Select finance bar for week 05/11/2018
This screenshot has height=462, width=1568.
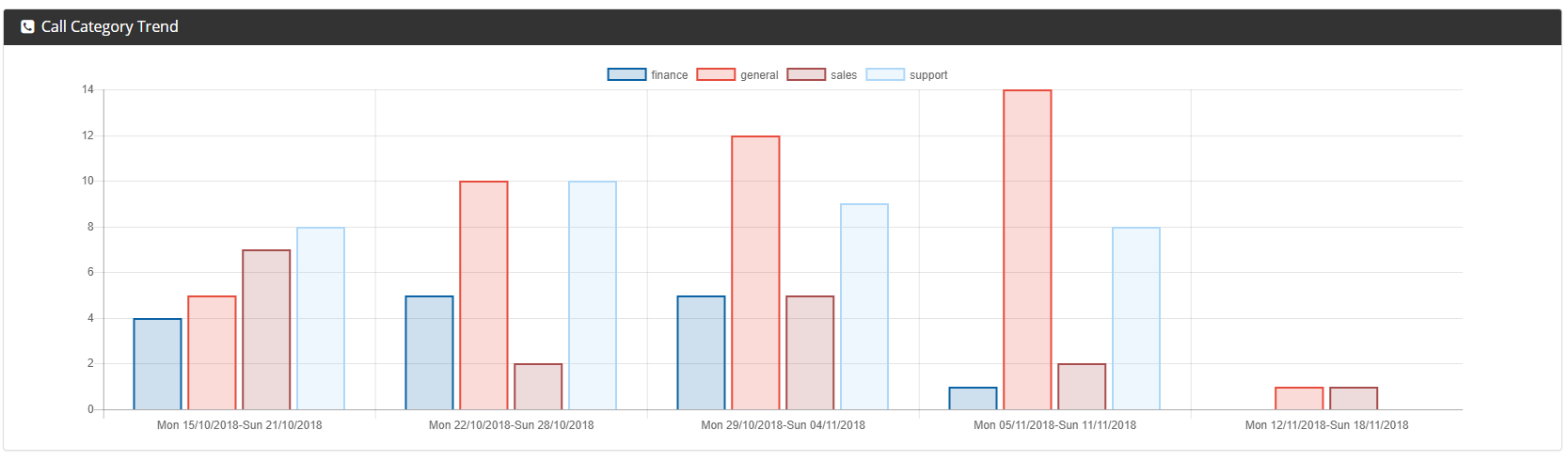point(973,398)
